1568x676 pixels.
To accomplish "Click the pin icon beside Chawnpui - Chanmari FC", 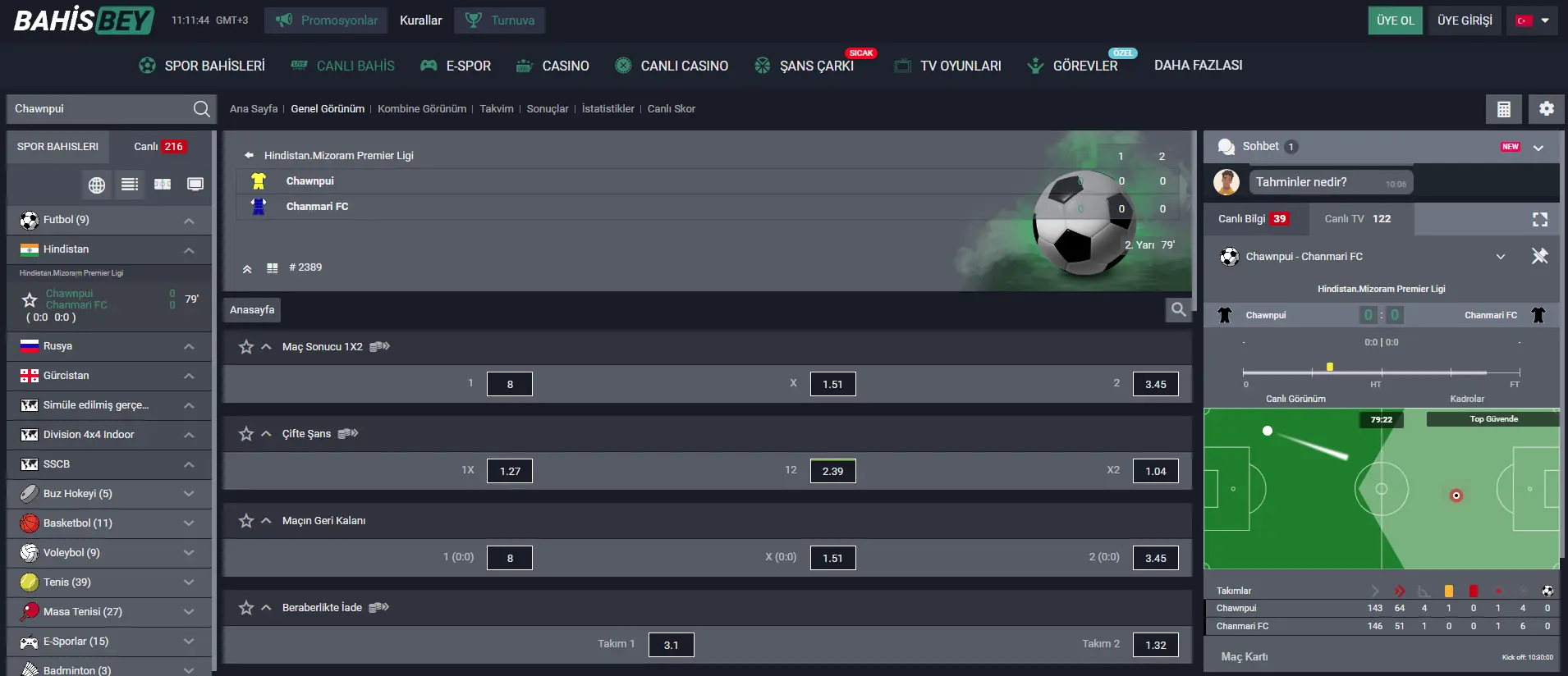I will click(x=1540, y=256).
